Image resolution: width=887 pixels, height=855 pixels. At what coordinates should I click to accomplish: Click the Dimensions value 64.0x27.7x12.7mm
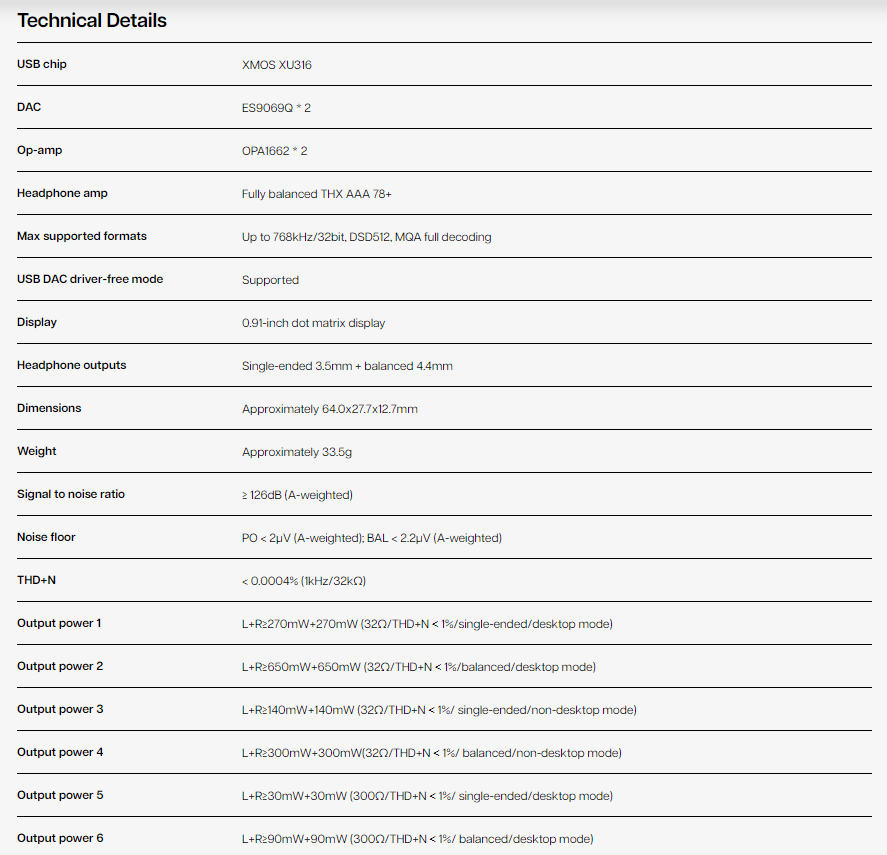(329, 409)
